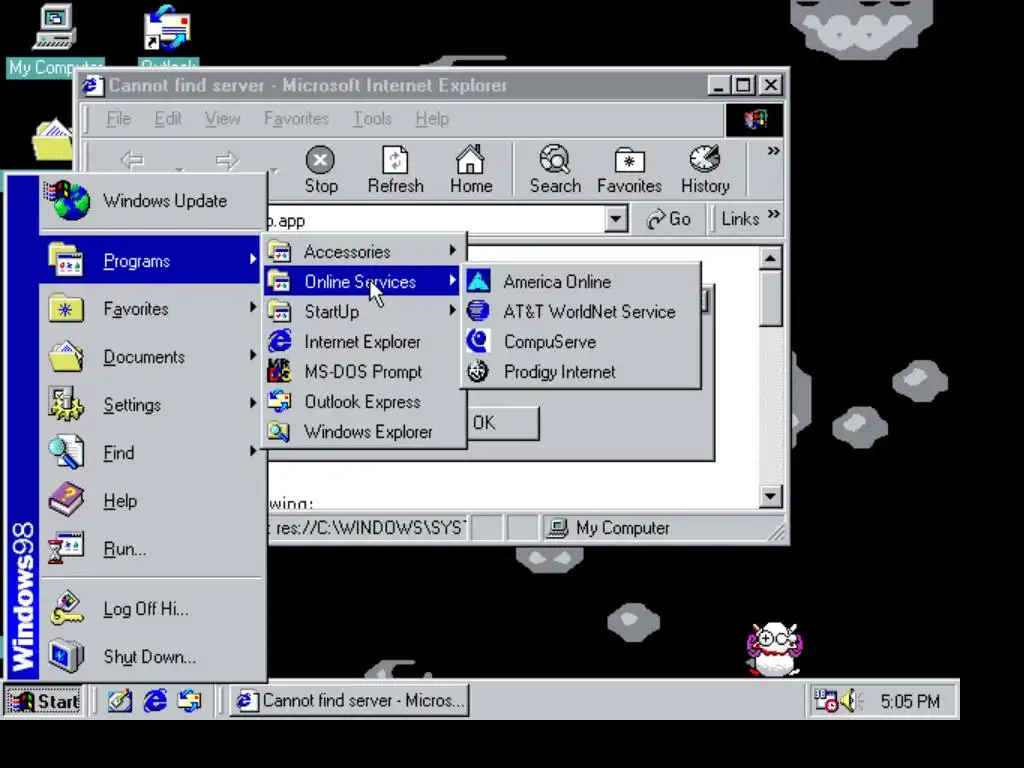Select the My Computer desktop icon
Image resolution: width=1024 pixels, height=768 pixels.
[x=55, y=39]
